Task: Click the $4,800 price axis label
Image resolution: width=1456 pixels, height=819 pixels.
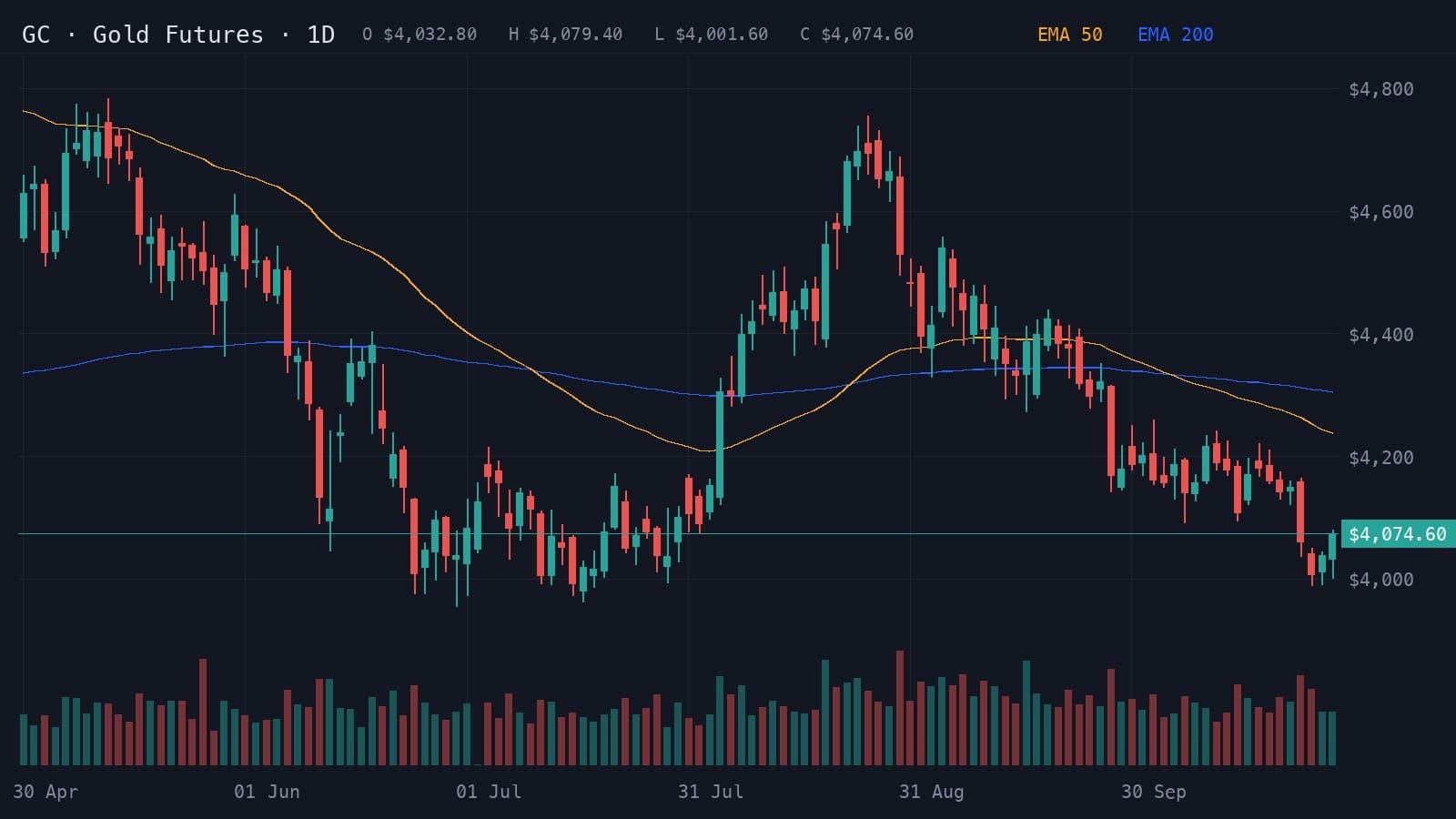Action: (x=1380, y=89)
